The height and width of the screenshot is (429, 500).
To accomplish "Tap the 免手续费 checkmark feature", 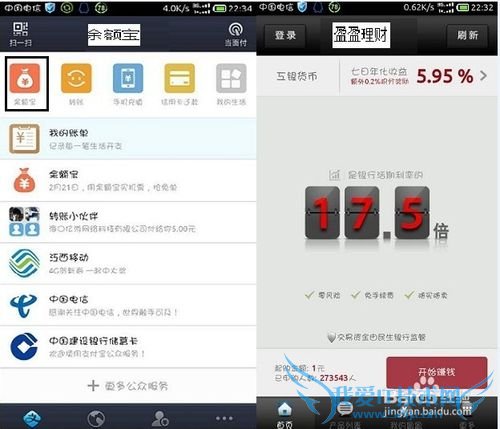I will pos(373,295).
